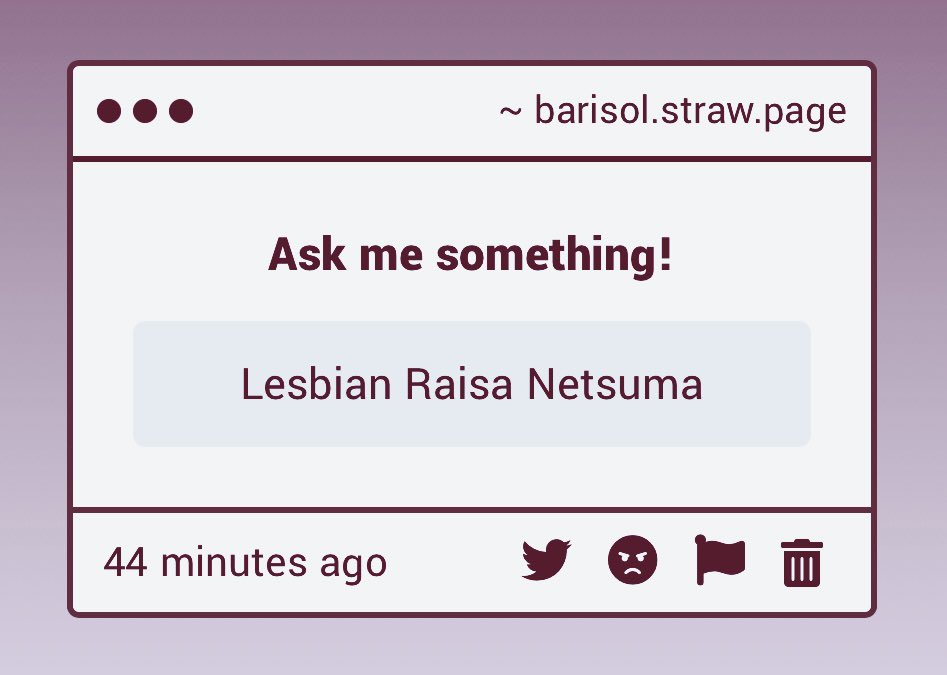Screen dimensions: 947x675
Task: Click the word "something!" in the heading
Action: click(554, 255)
